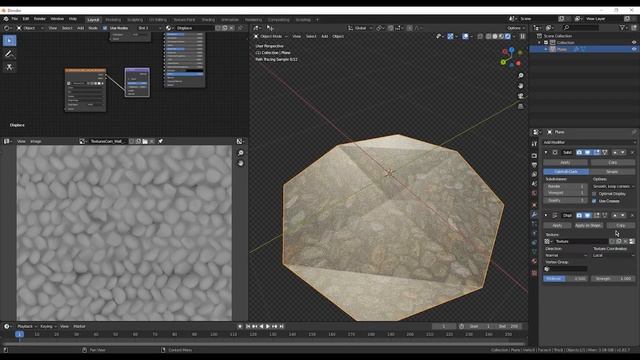Click the viewport zoom magnifier icon
The height and width of the screenshot is (360, 640).
coord(520,76)
